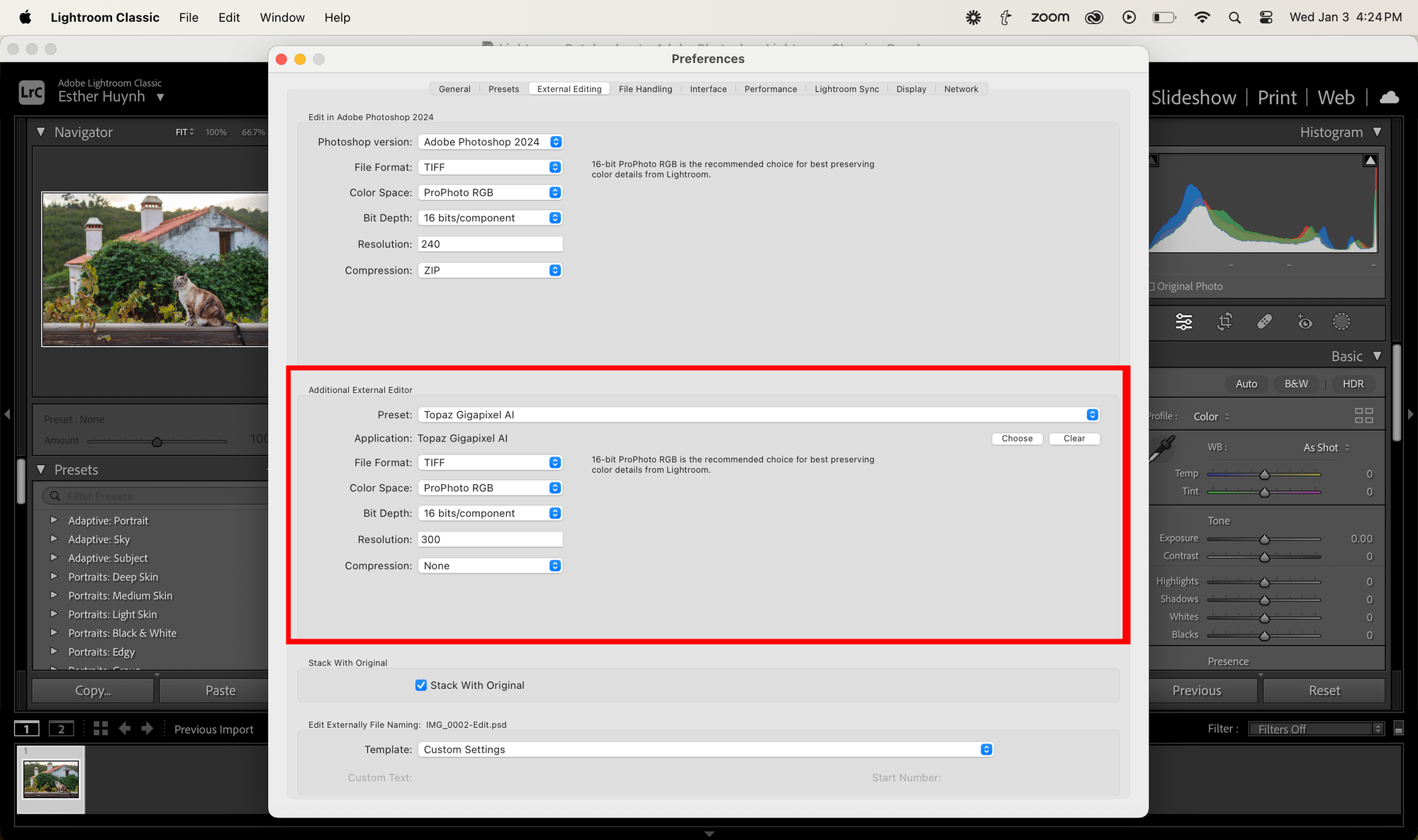Click the cloud sync status icon
1418x840 pixels.
click(x=1389, y=97)
